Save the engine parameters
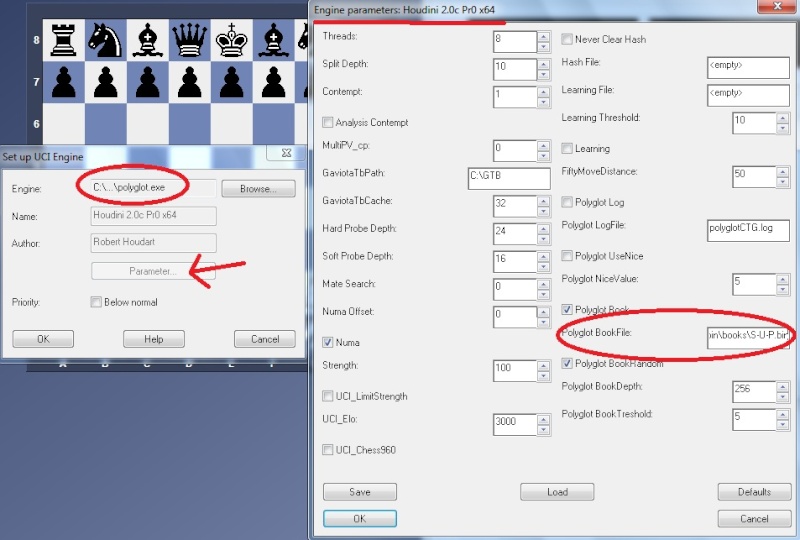The image size is (800, 540). click(x=360, y=492)
